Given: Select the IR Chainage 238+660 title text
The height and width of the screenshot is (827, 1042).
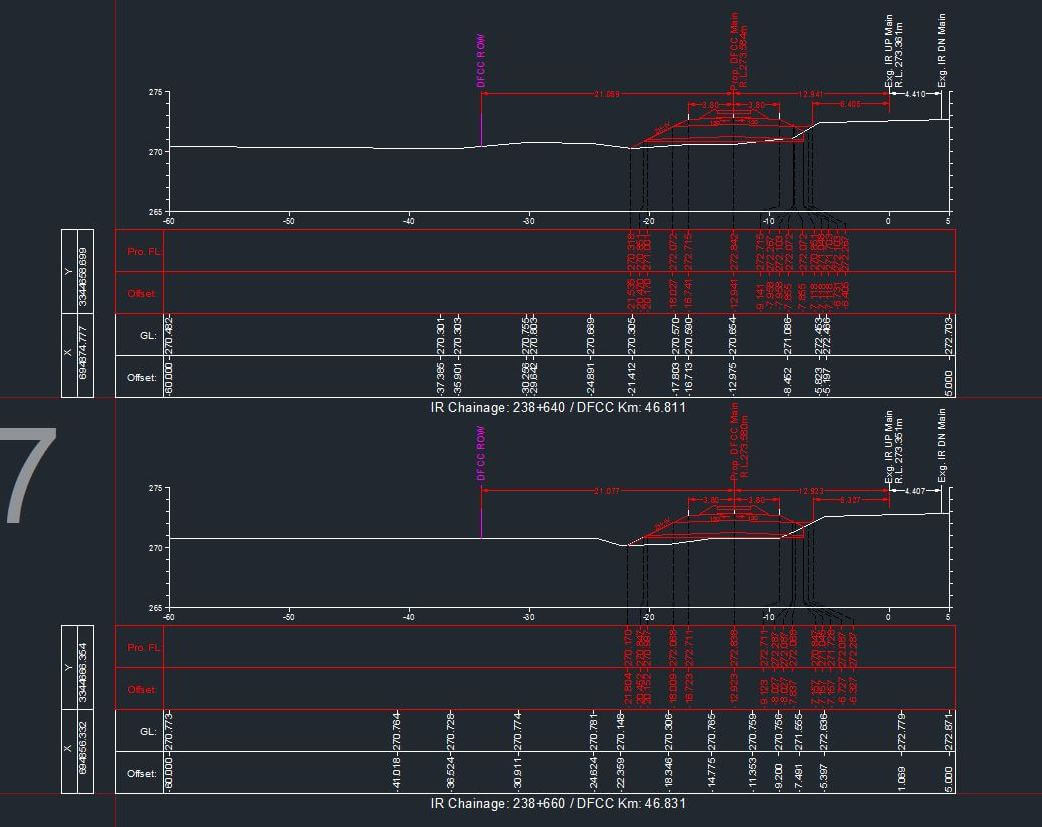Looking at the screenshot, I should (558, 803).
